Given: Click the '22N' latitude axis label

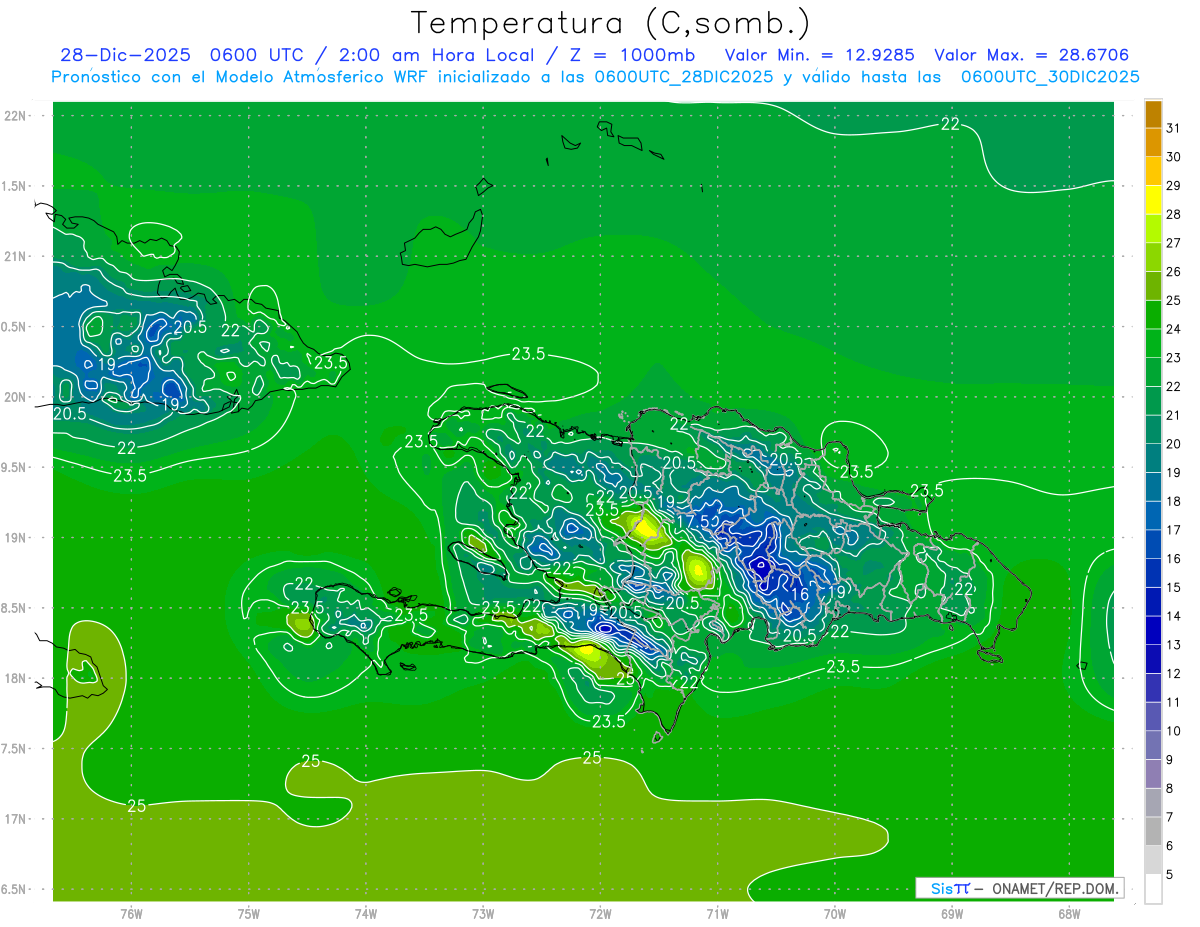Looking at the screenshot, I should (15, 116).
